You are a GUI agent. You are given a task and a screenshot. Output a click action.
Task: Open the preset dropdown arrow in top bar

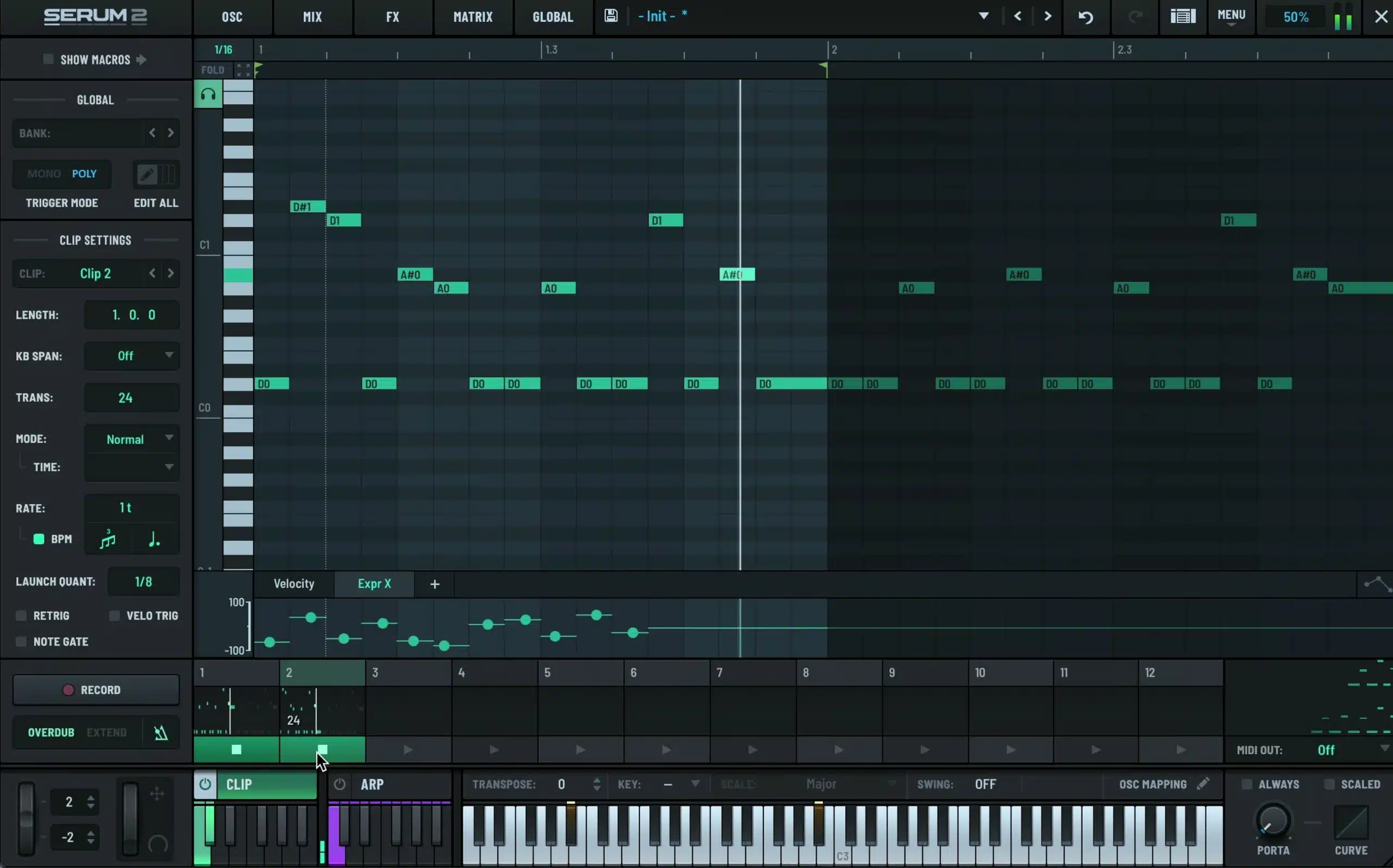tap(984, 16)
